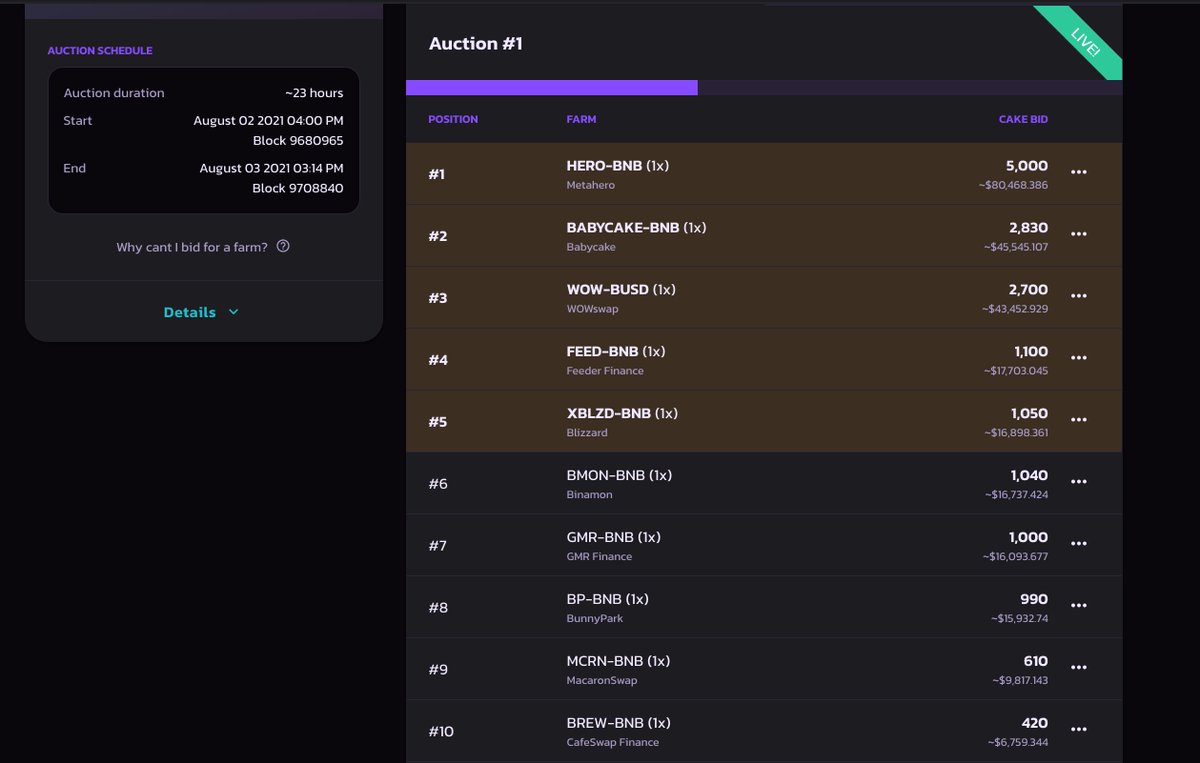
Task: Click the FARM column header
Action: [x=581, y=119]
